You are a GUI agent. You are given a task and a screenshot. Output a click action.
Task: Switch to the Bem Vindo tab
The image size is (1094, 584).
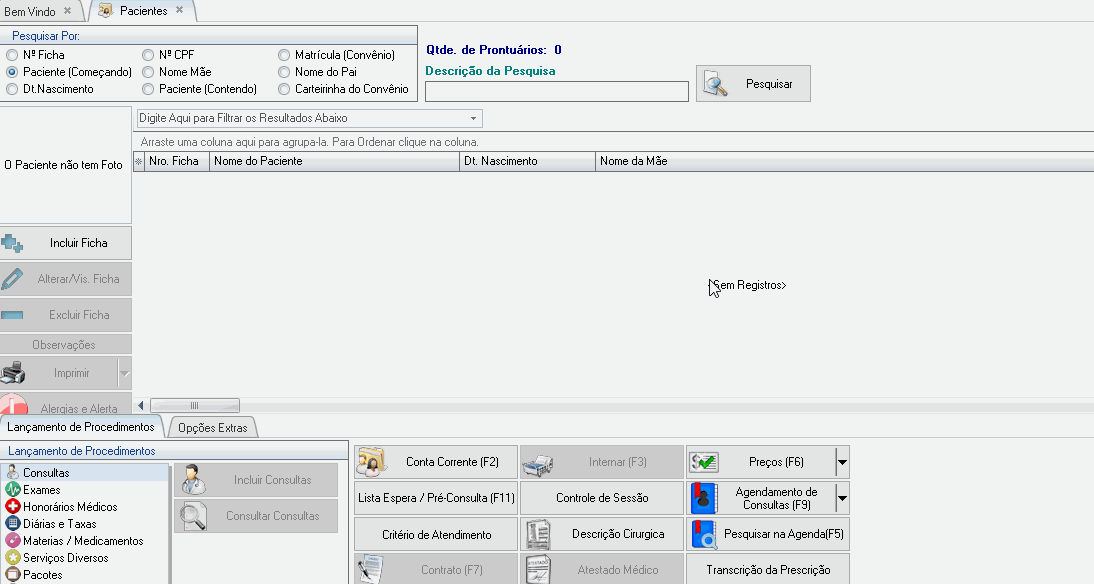pos(30,11)
